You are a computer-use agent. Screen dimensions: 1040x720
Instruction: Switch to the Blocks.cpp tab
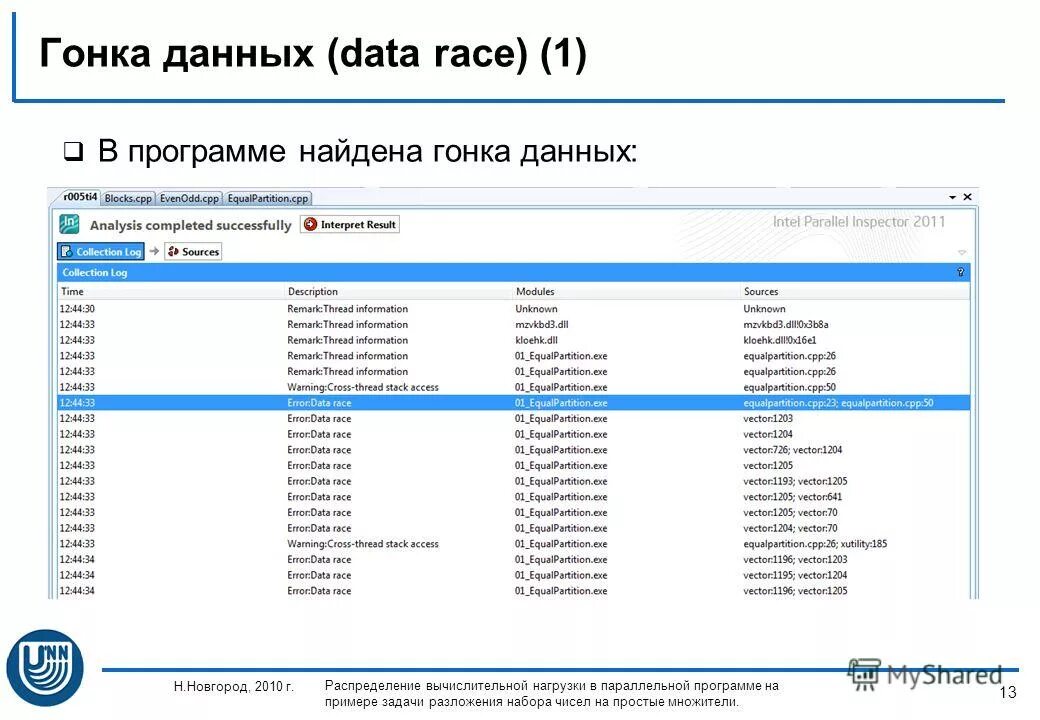click(128, 198)
